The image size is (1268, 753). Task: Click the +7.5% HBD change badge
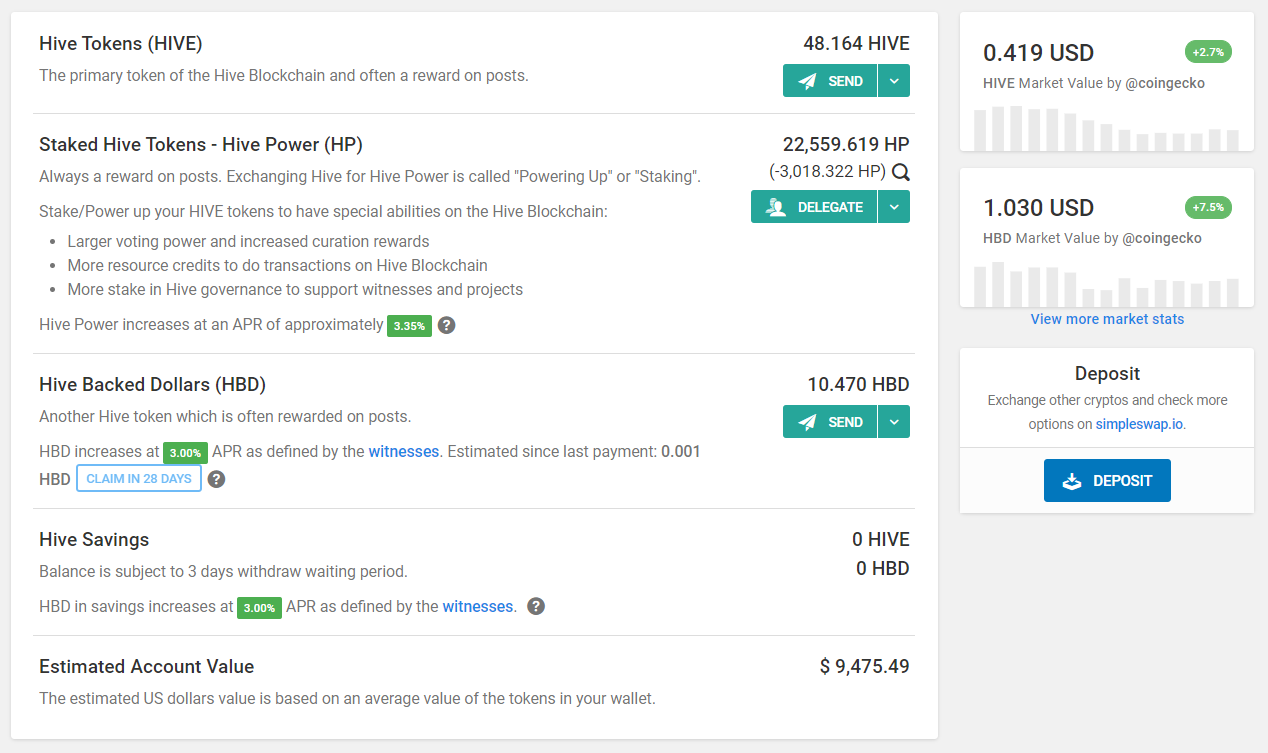click(1208, 208)
